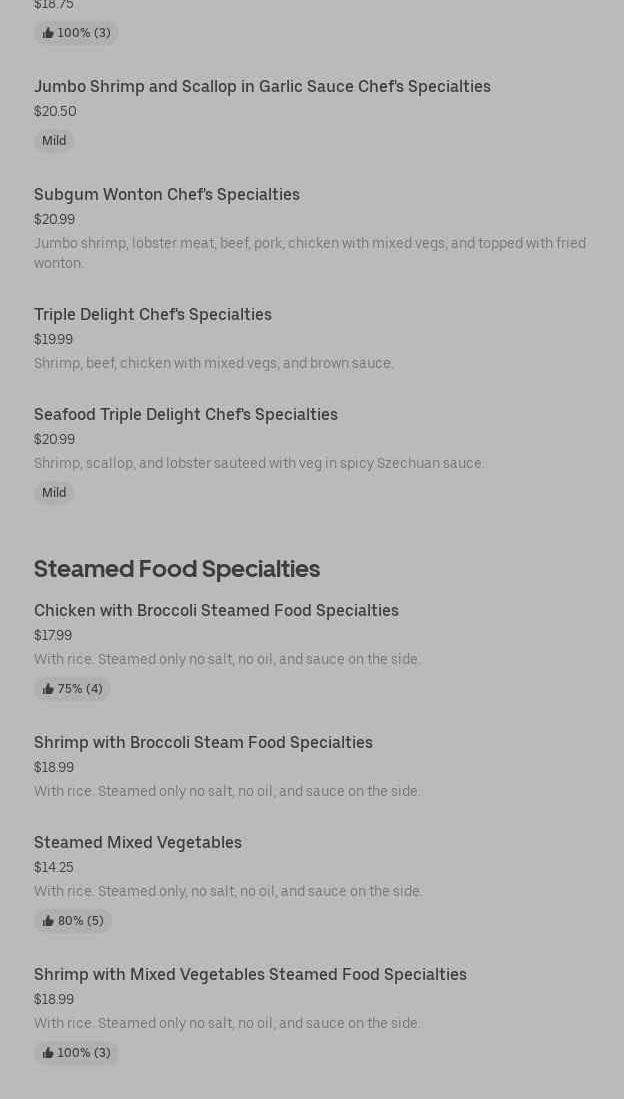The width and height of the screenshot is (624, 1099).
Task: Choose Shrimp with Broccoli Steam Food Specialties
Action: coord(203,742)
